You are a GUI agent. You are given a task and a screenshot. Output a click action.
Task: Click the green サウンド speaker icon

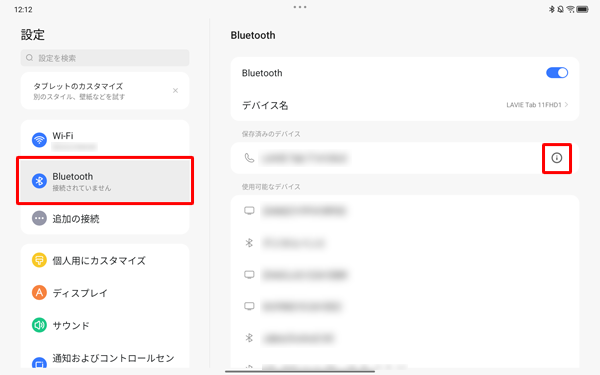[39, 325]
